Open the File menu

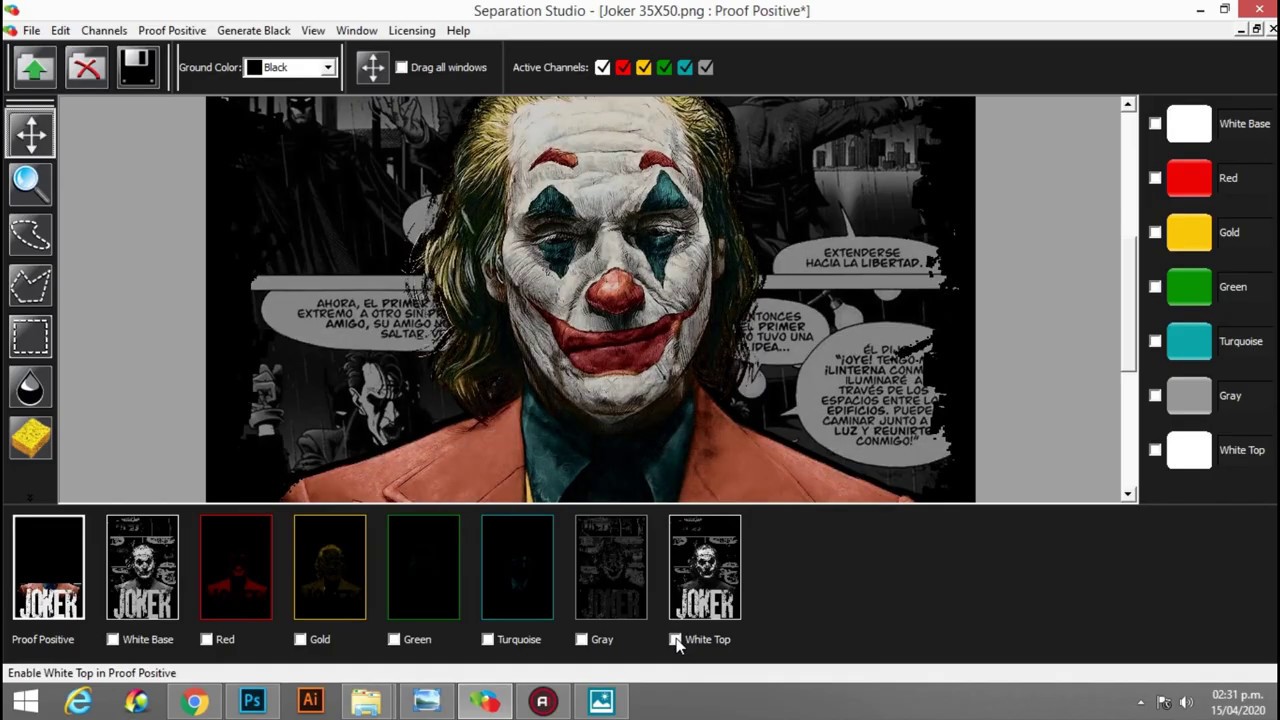pos(32,31)
